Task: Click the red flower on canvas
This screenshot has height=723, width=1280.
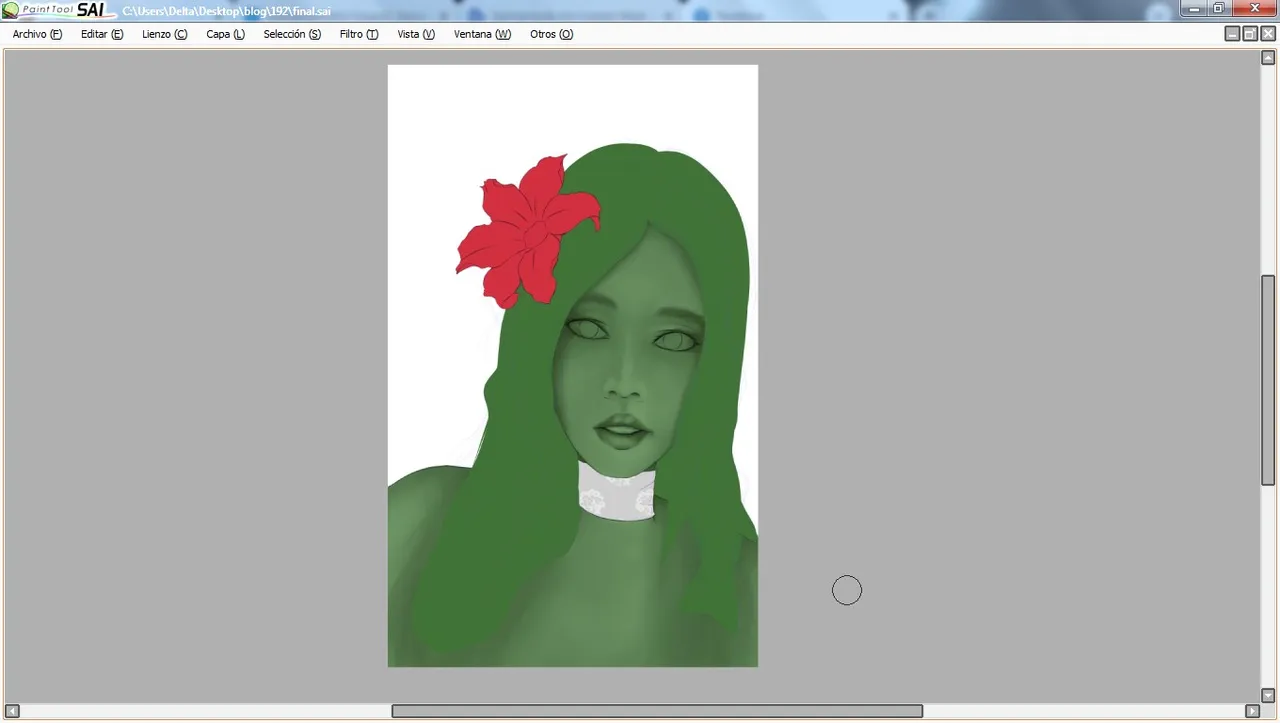Action: click(x=528, y=232)
